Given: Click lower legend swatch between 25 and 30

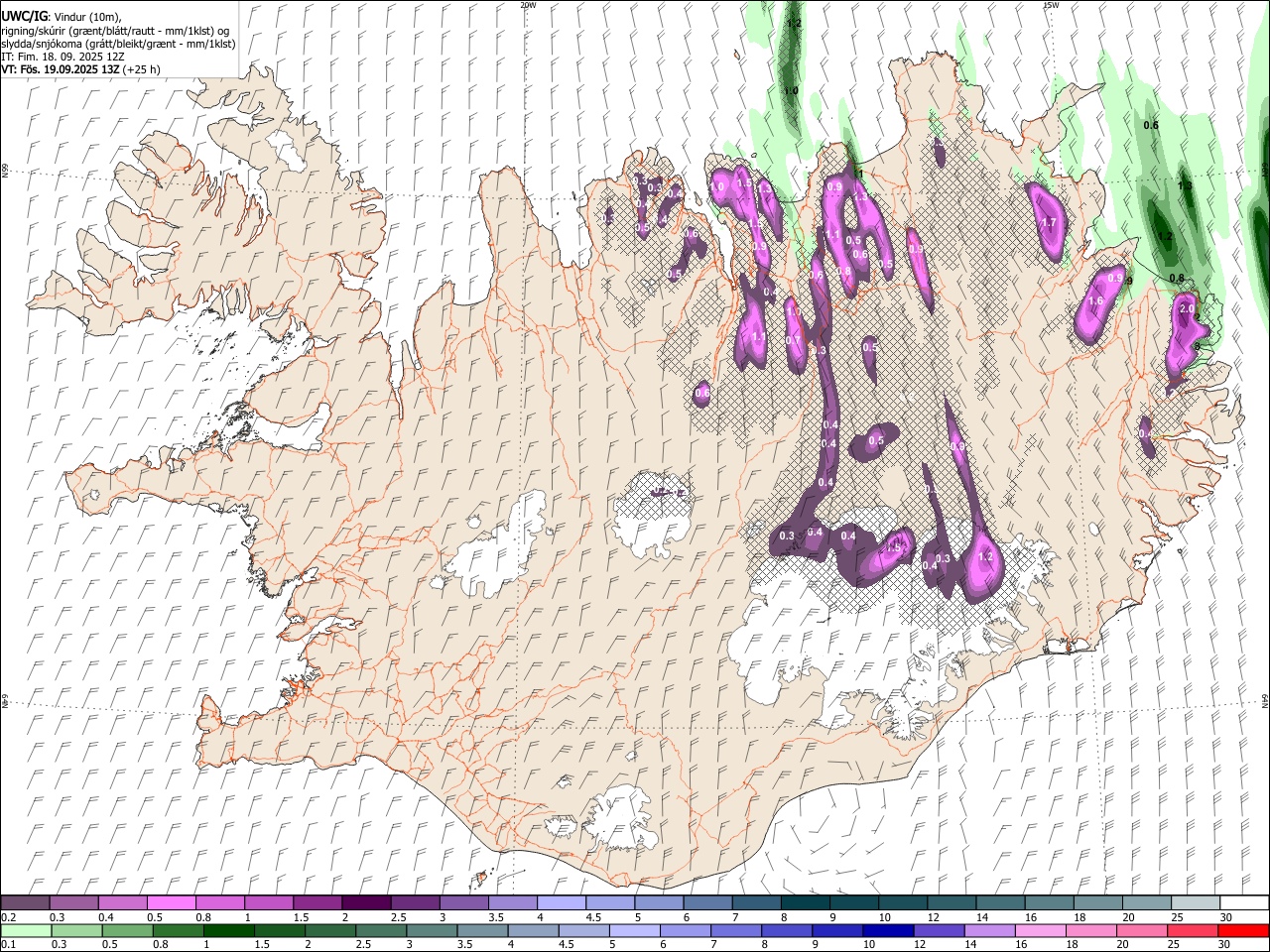Looking at the screenshot, I should pyautogui.click(x=1193, y=930).
